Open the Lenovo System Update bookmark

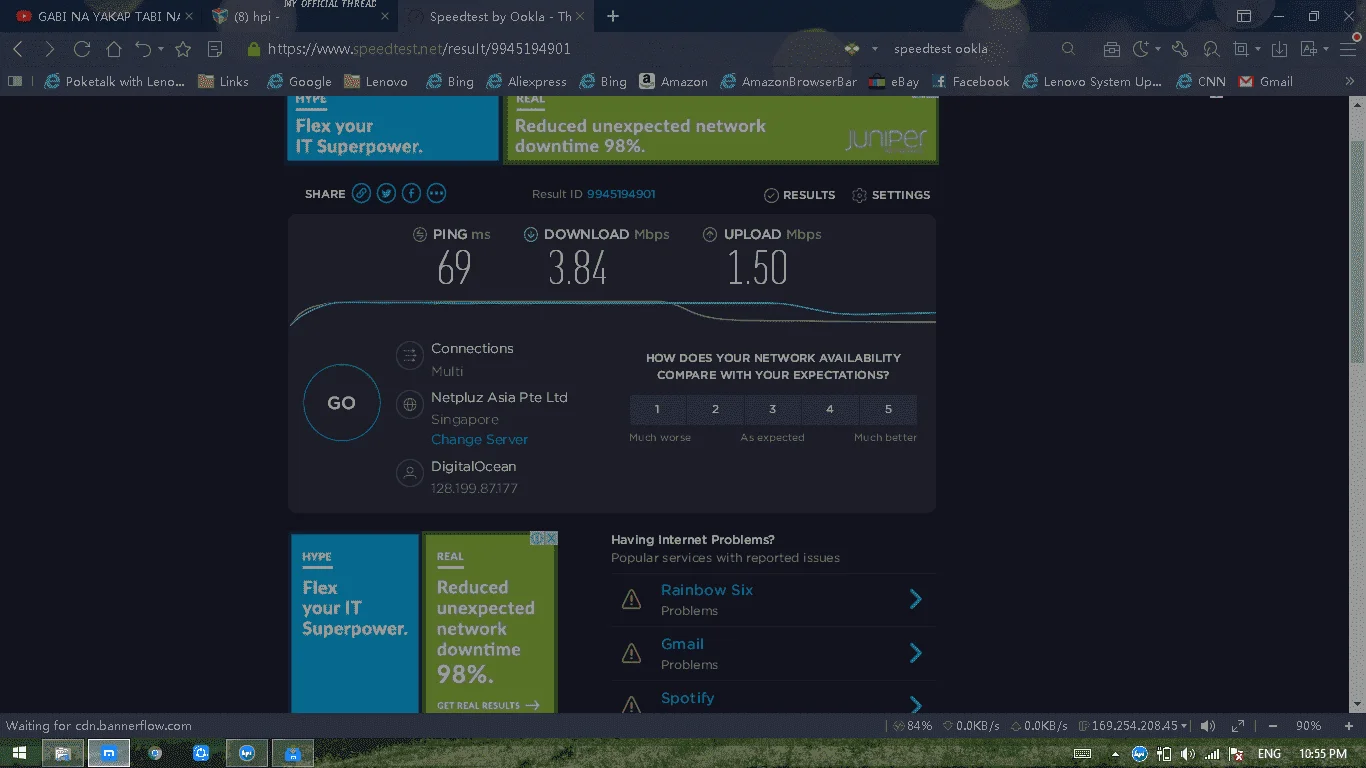(x=1093, y=82)
